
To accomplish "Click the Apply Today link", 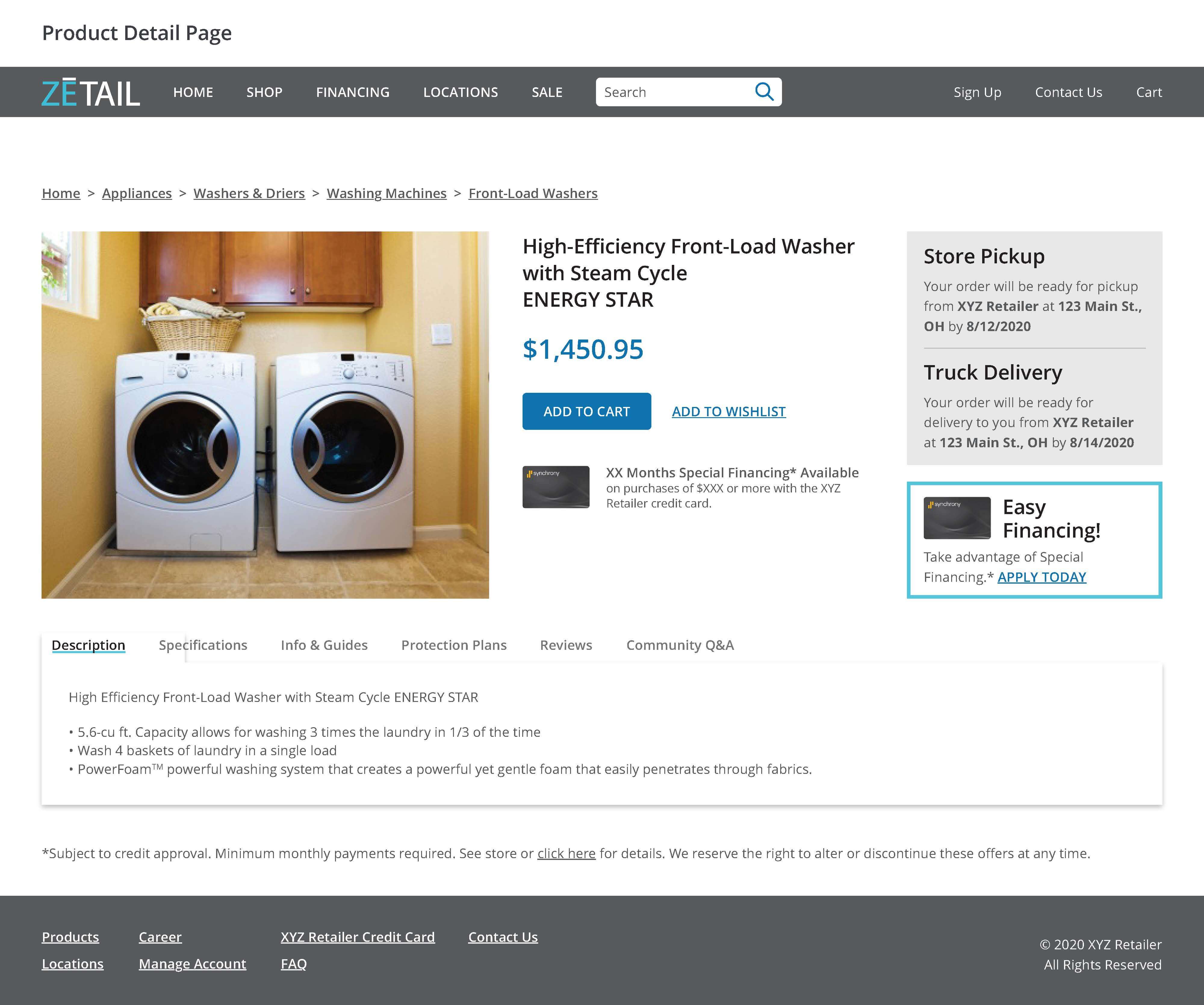I will (x=1042, y=577).
